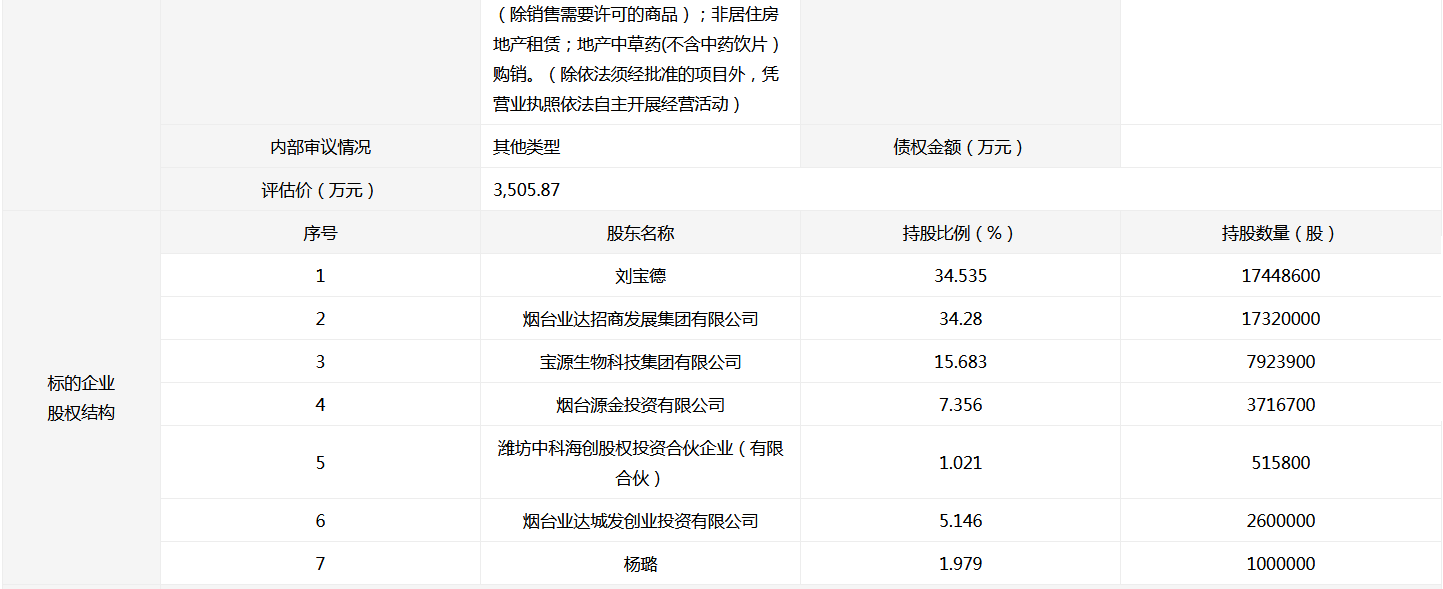Click the 标的企业股权结构 section label
Screen dimensions: 1443x589
81,398
